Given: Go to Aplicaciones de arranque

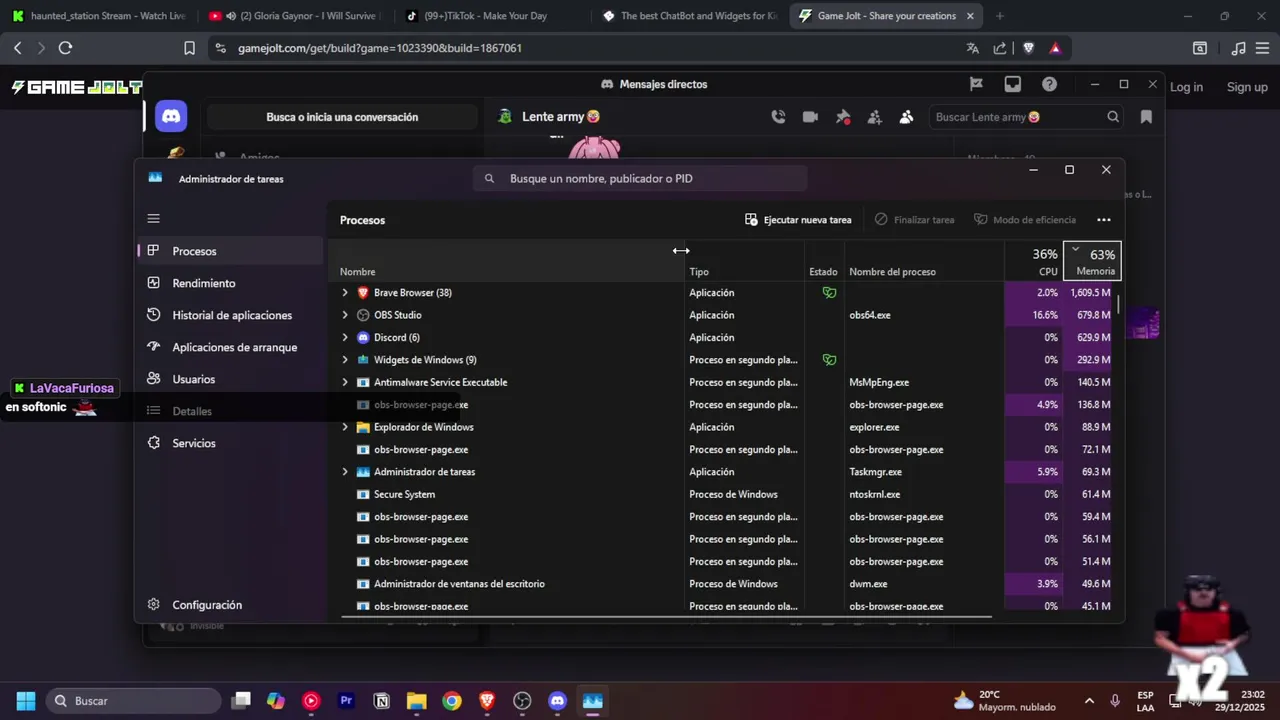Looking at the screenshot, I should pos(231,347).
